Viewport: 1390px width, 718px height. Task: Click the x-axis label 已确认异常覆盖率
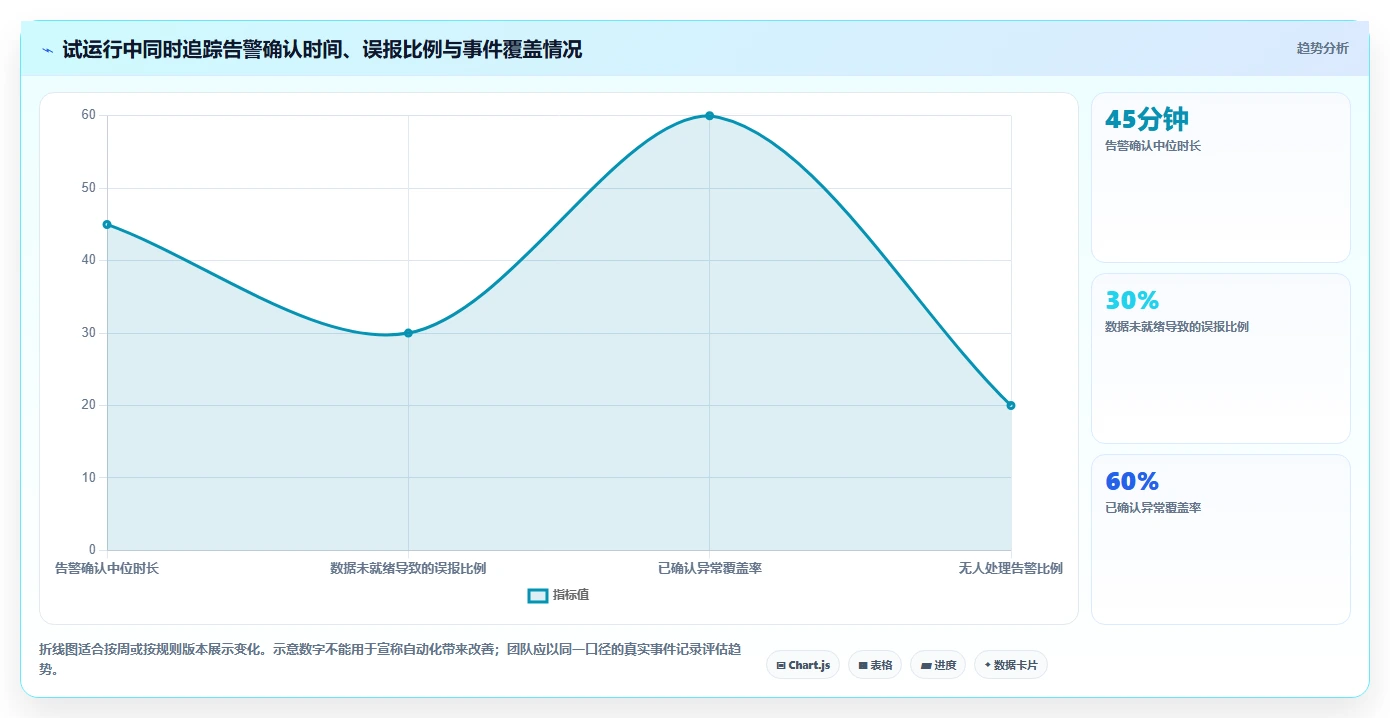[x=710, y=568]
